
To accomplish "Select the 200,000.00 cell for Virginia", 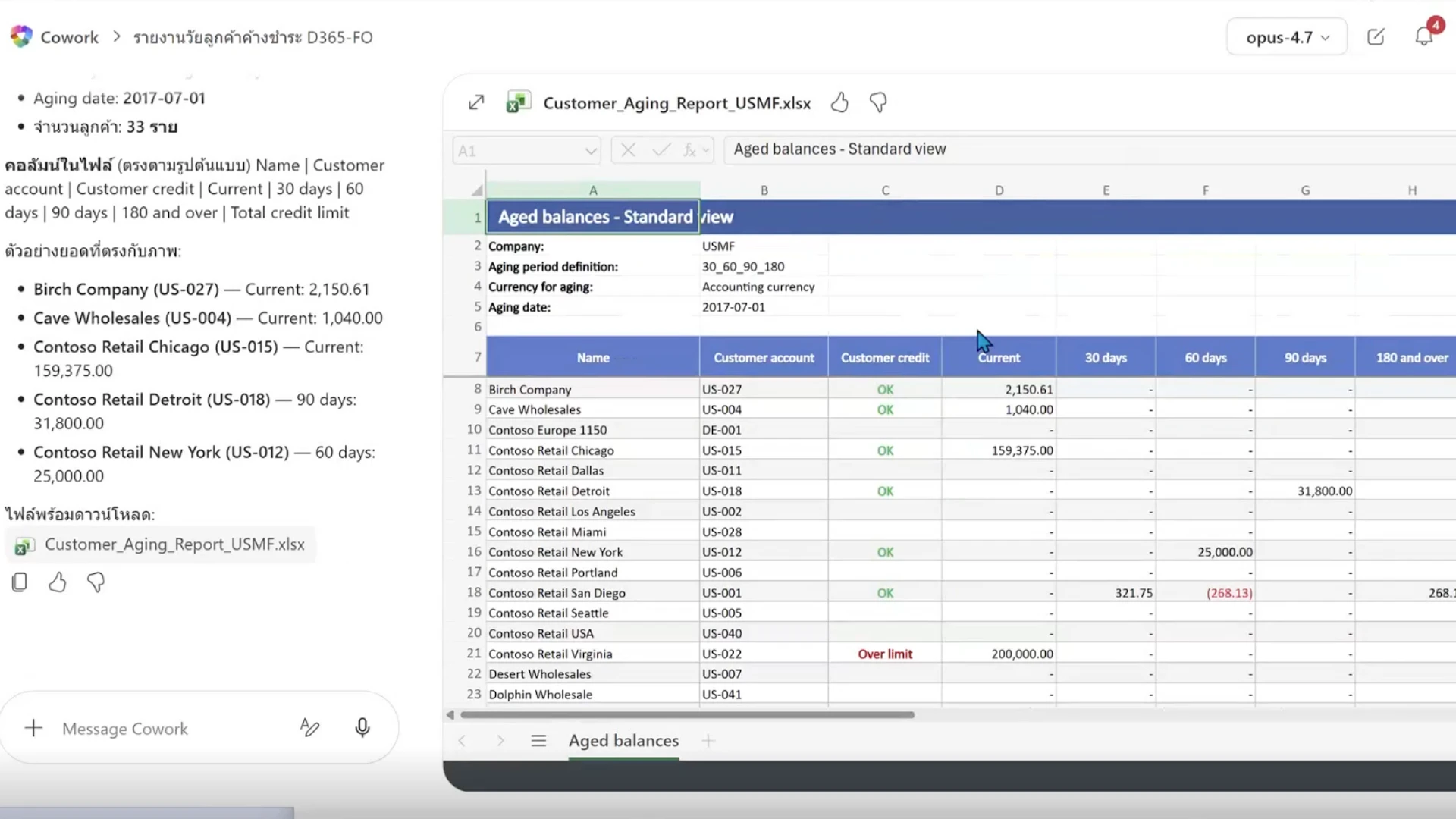I will (x=999, y=654).
